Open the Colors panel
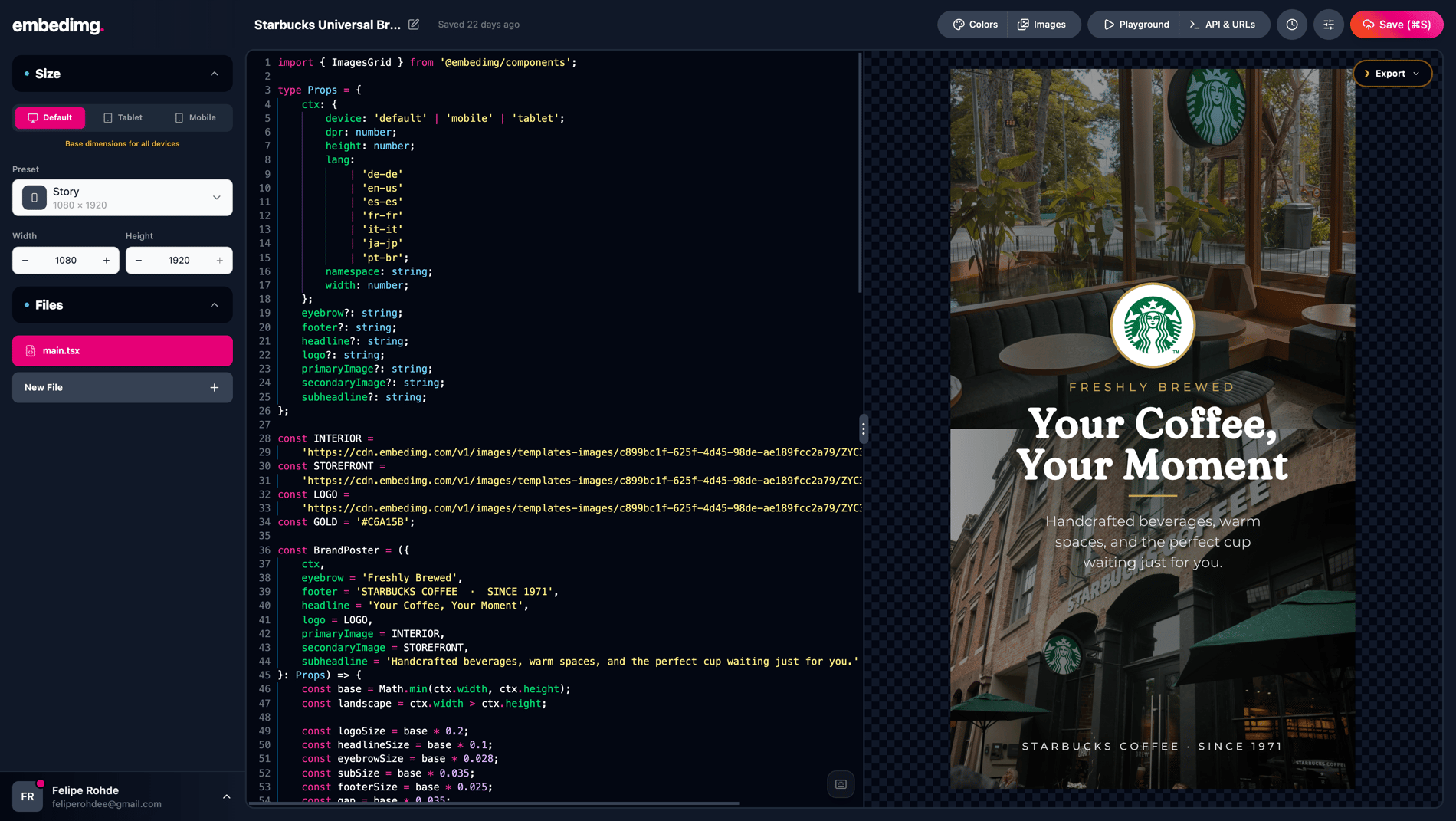This screenshot has height=821, width=1456. [975, 25]
